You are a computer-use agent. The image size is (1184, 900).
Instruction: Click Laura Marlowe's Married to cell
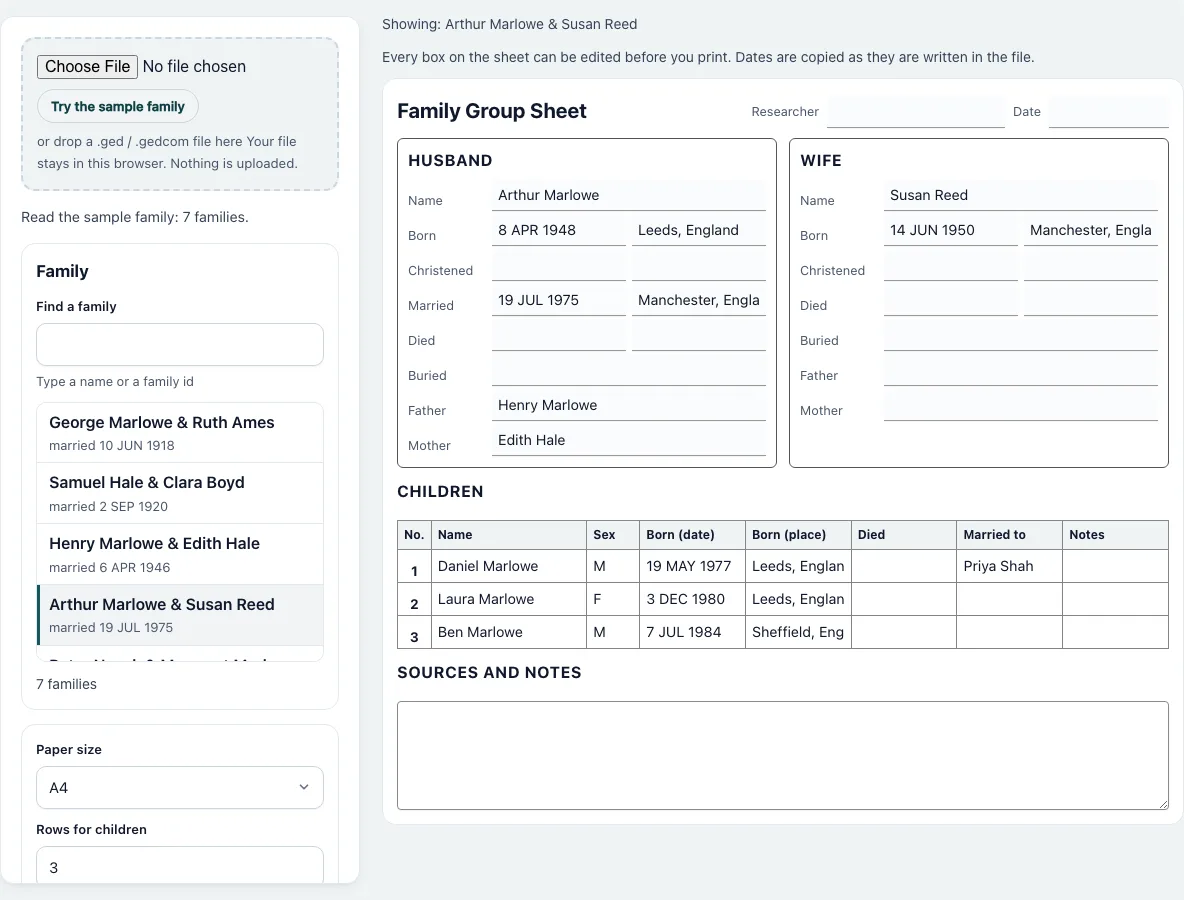[1010, 599]
